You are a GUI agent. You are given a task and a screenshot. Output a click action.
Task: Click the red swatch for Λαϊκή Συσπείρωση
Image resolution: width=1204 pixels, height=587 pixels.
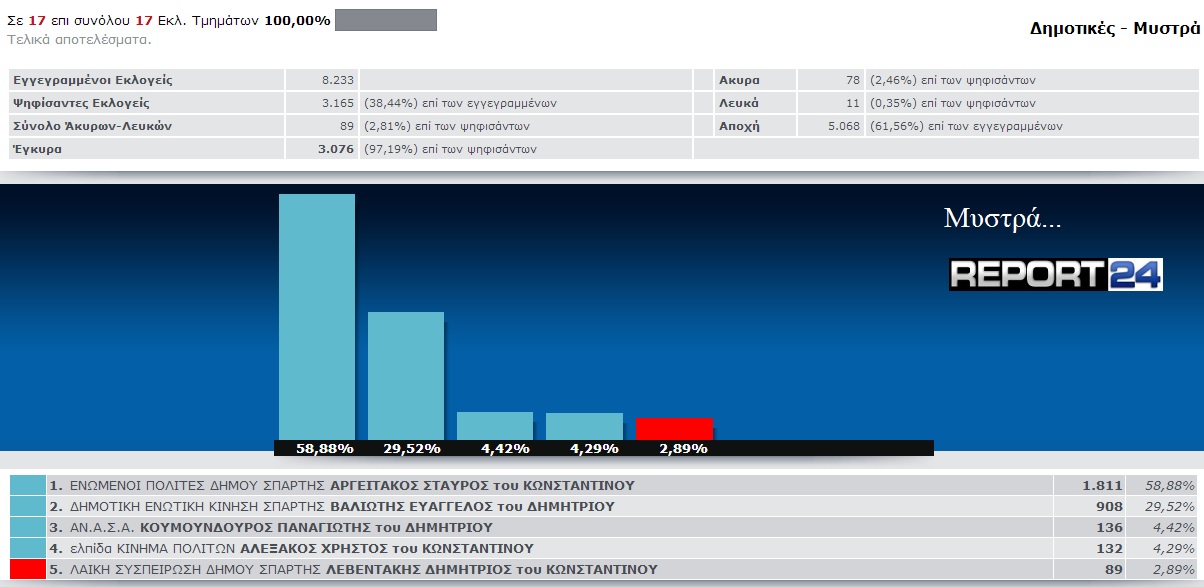point(28,569)
